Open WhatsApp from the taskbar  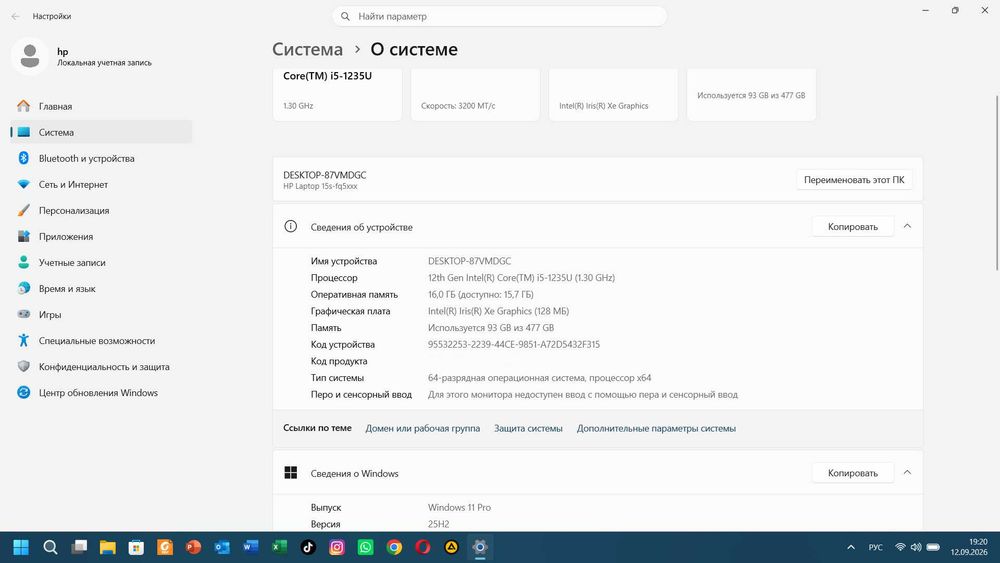tap(365, 547)
